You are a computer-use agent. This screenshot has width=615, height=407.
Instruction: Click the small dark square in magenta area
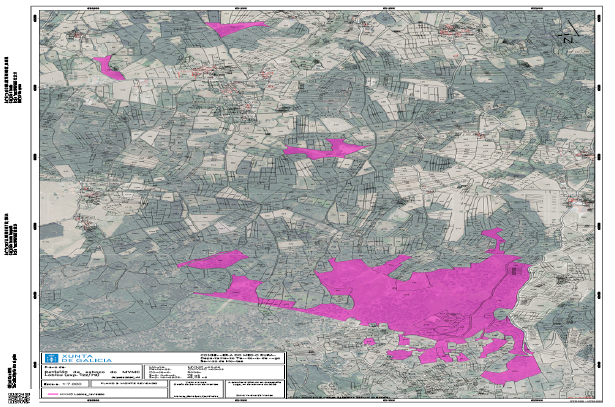pyautogui.click(x=514, y=270)
